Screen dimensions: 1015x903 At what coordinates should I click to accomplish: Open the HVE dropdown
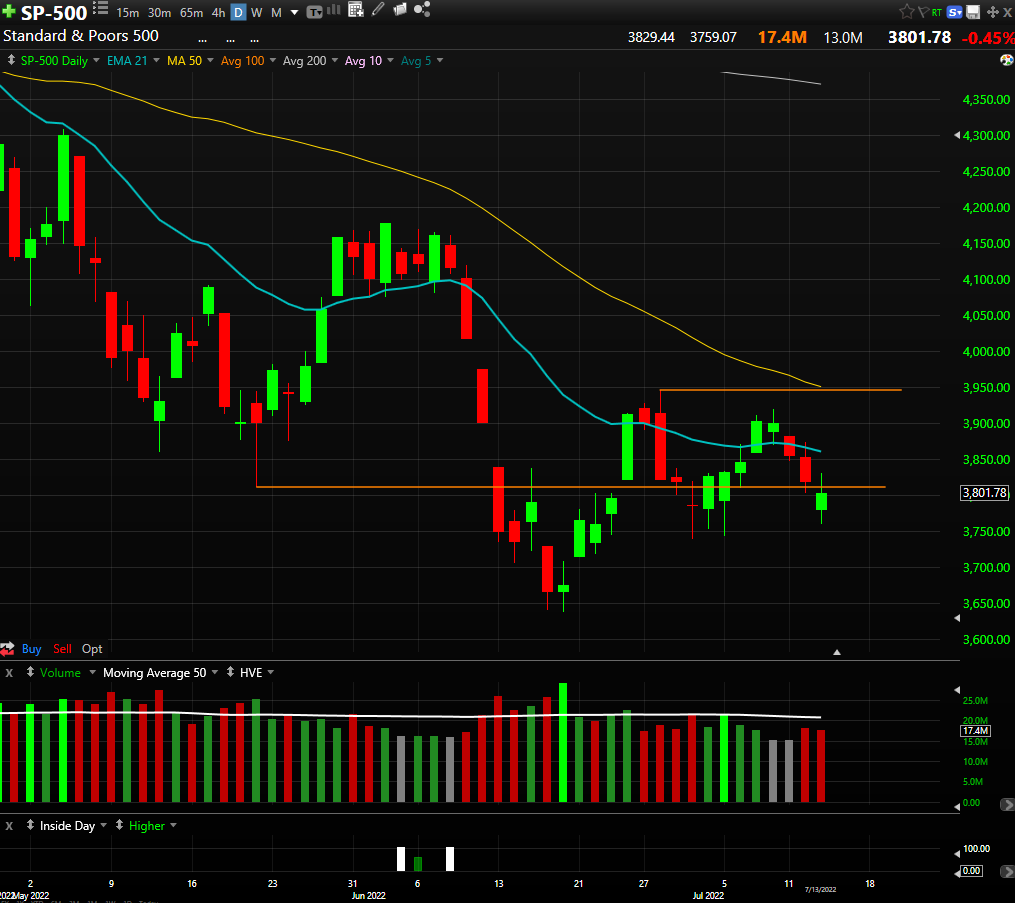[x=271, y=673]
